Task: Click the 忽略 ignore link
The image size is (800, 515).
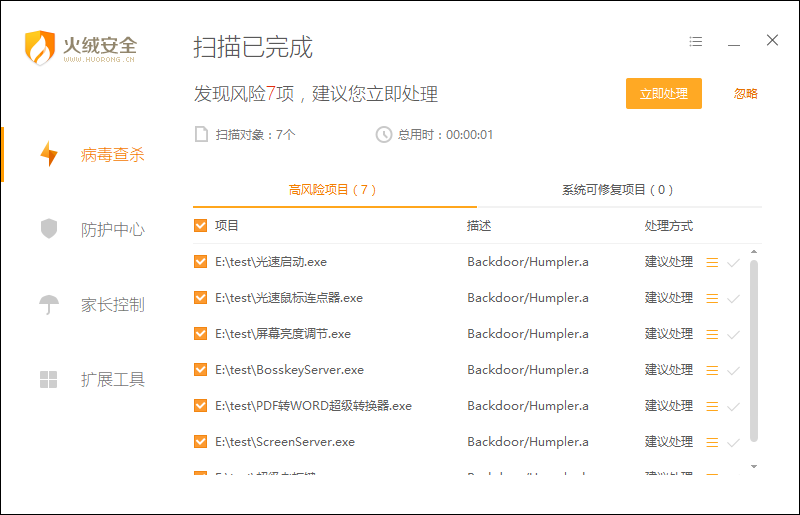Action: click(x=746, y=94)
